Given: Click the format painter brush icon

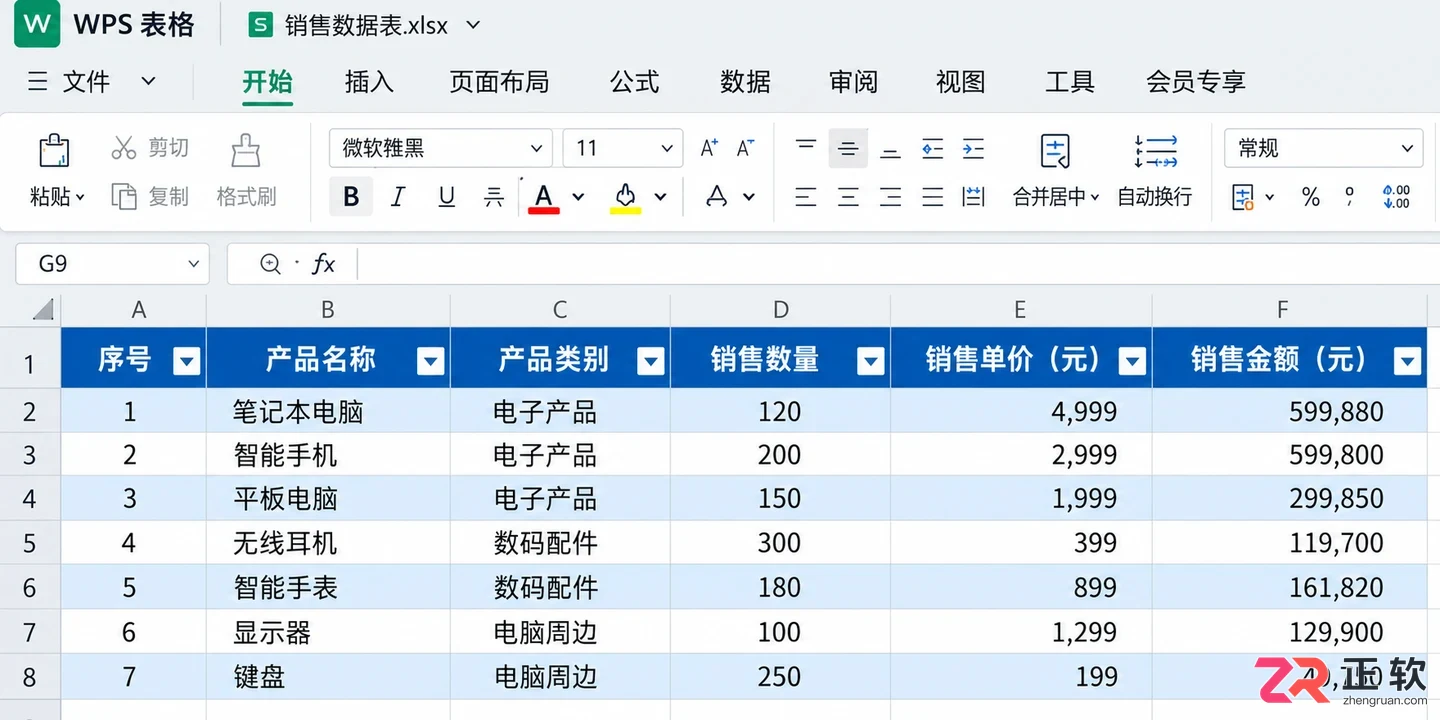Looking at the screenshot, I should [x=246, y=150].
